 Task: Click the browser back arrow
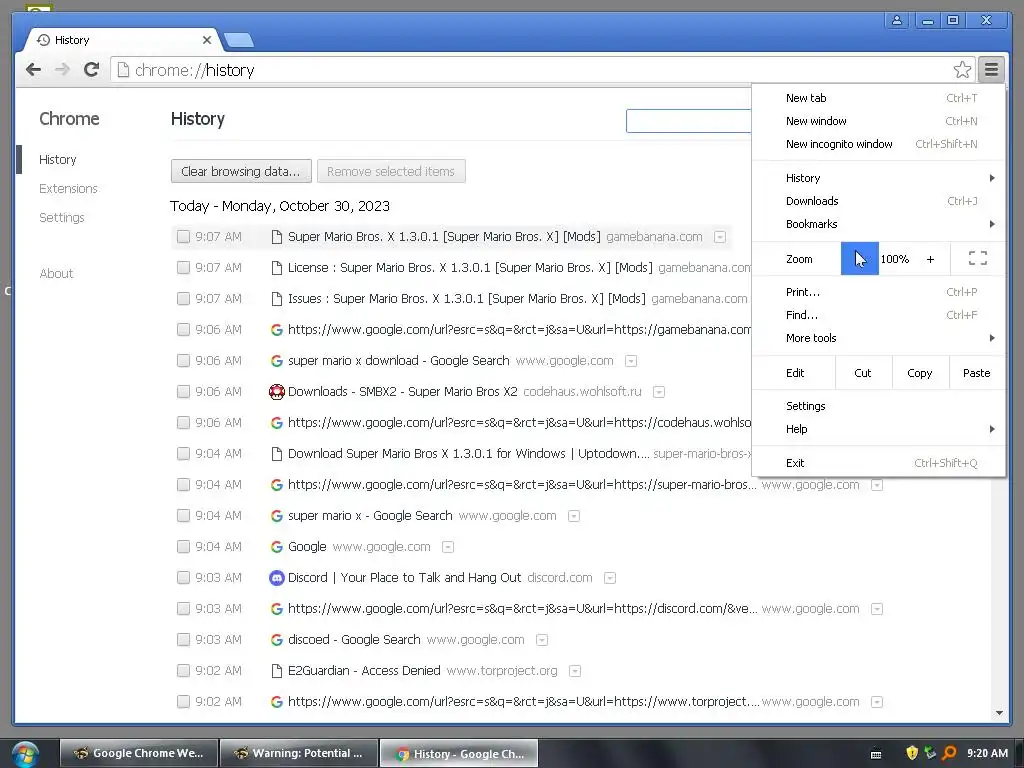tap(33, 70)
